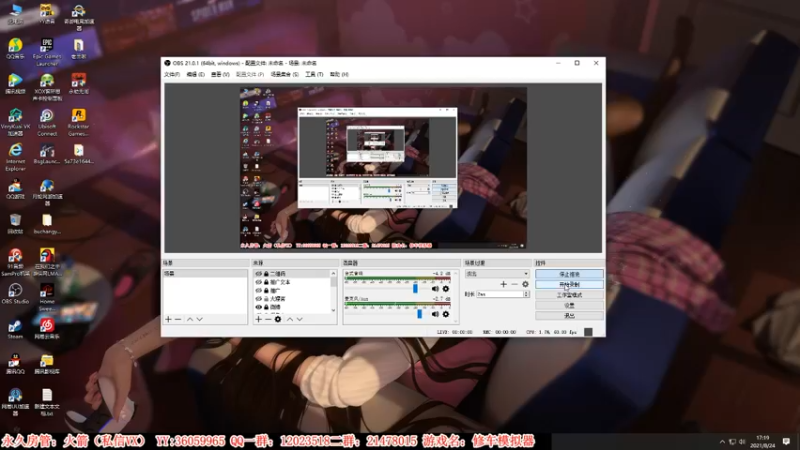Add a scene transition with plus icon
Screen dimensions: 800x450
coord(504,284)
